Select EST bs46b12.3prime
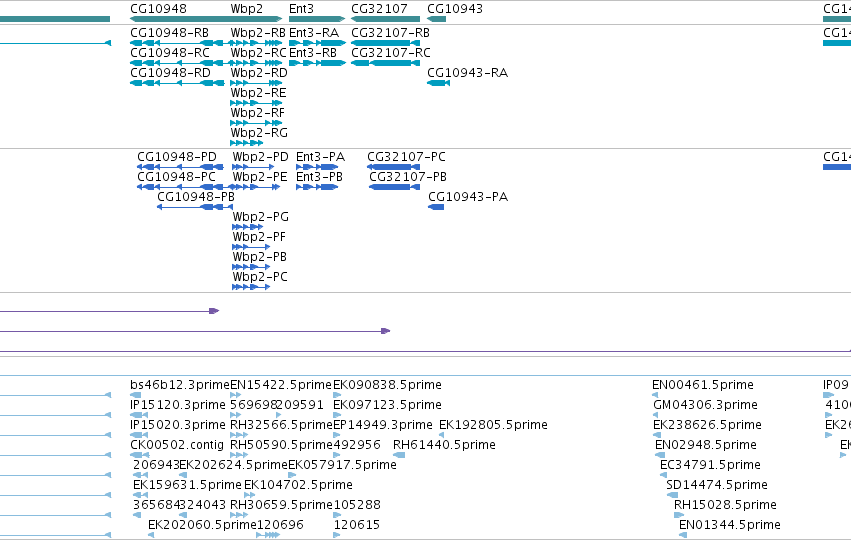 180,385
